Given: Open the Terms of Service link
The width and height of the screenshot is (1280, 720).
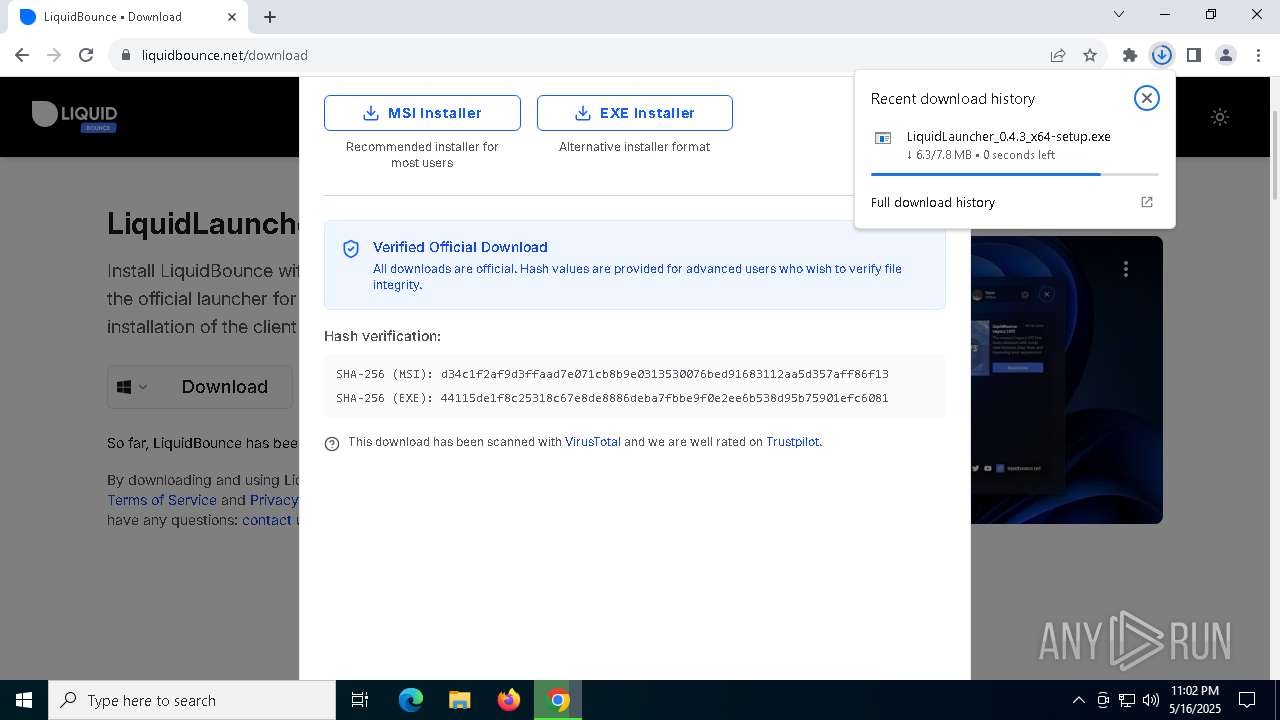Looking at the screenshot, I should (x=162, y=500).
